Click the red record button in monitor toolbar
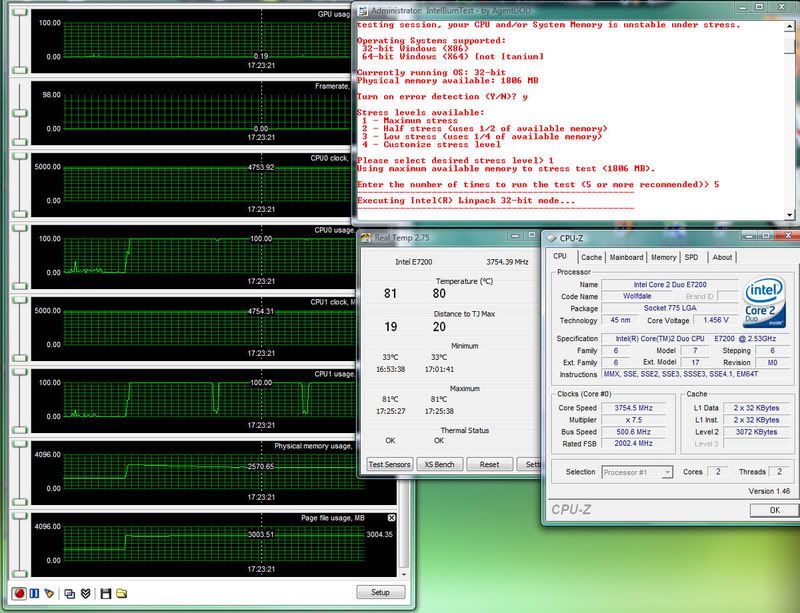The image size is (800, 613). [18, 593]
